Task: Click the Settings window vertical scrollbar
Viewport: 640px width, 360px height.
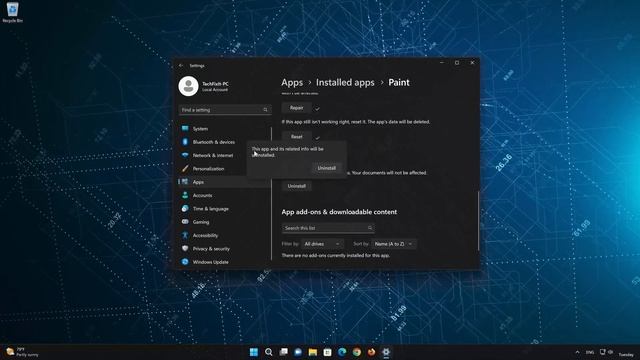Action: click(x=478, y=220)
